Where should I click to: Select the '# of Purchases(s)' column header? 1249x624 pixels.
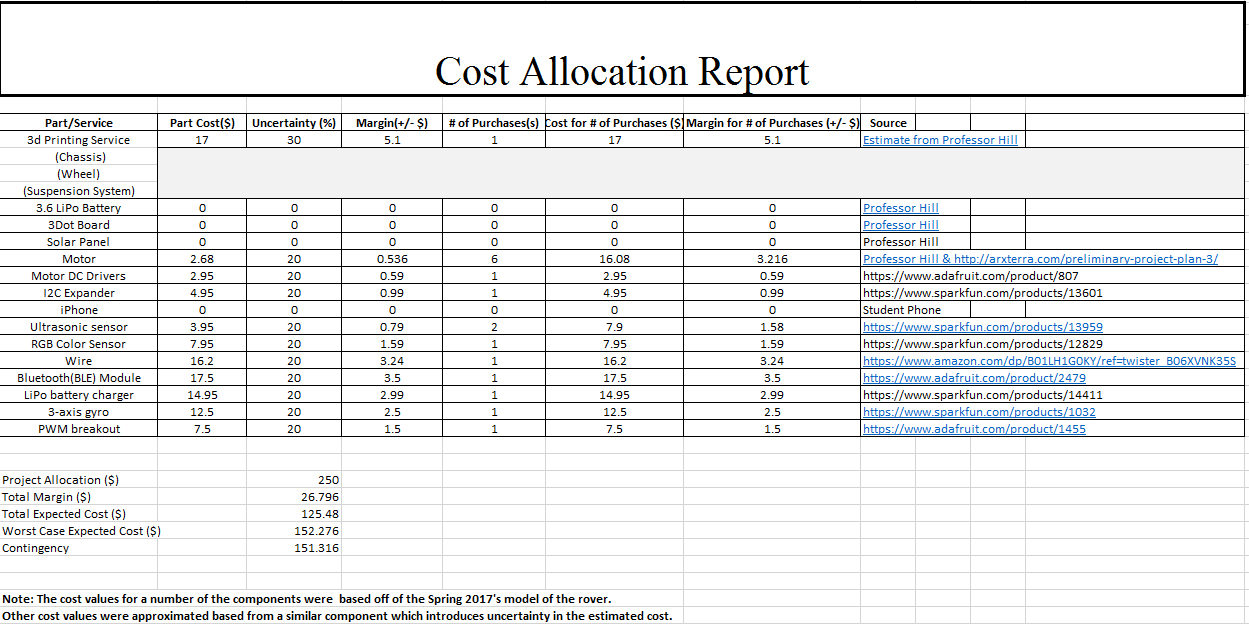494,123
